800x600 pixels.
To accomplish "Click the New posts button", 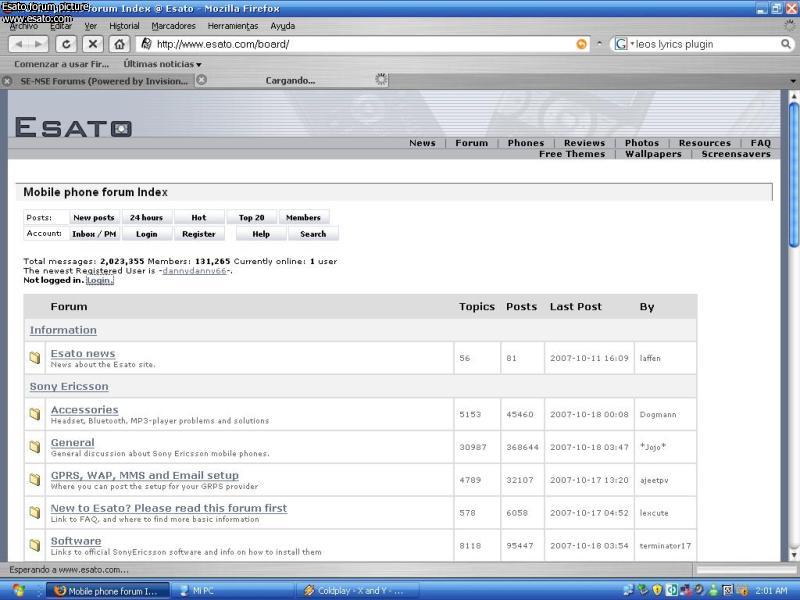I will coord(94,217).
